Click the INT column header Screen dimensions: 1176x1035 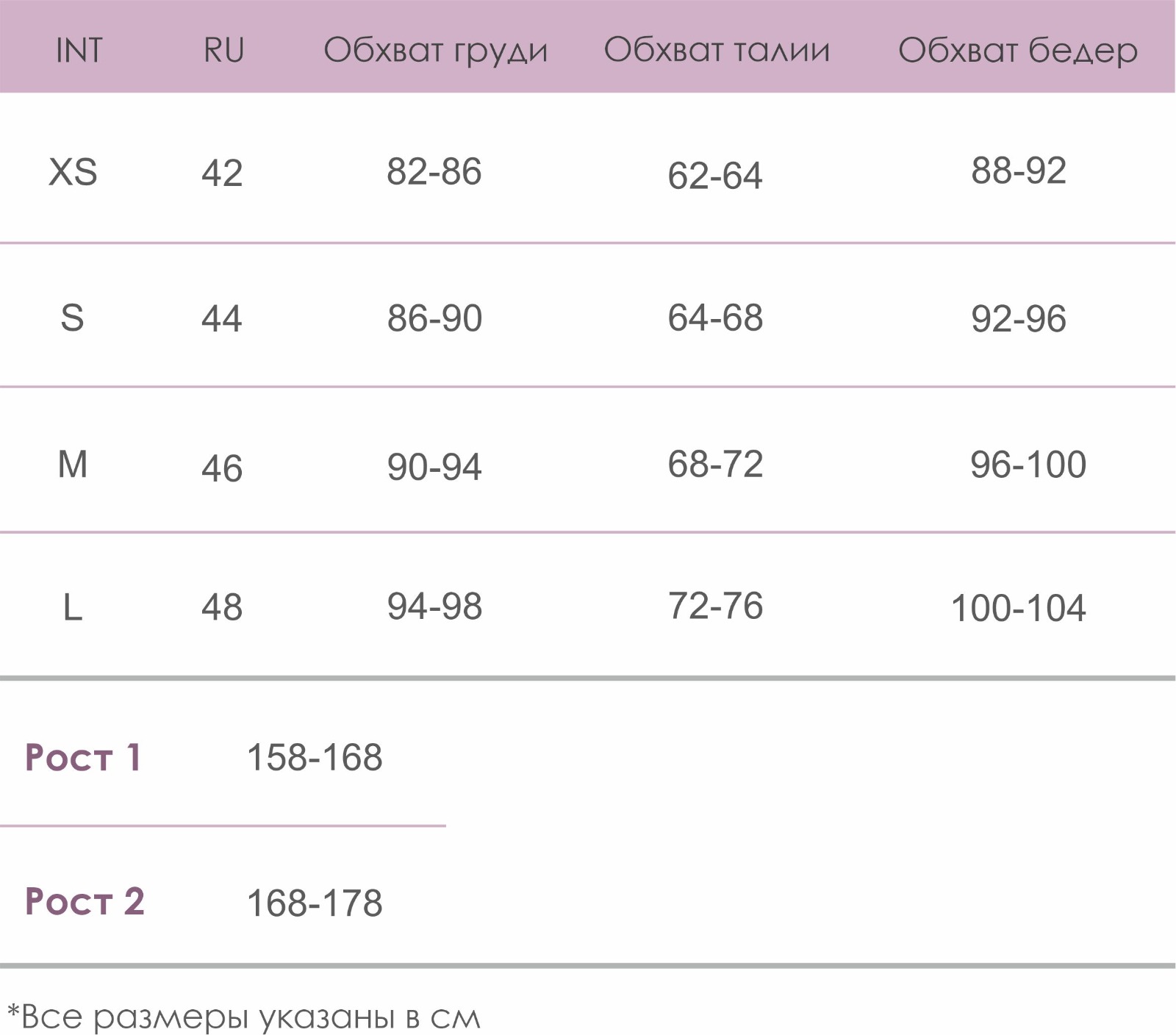[x=79, y=51]
